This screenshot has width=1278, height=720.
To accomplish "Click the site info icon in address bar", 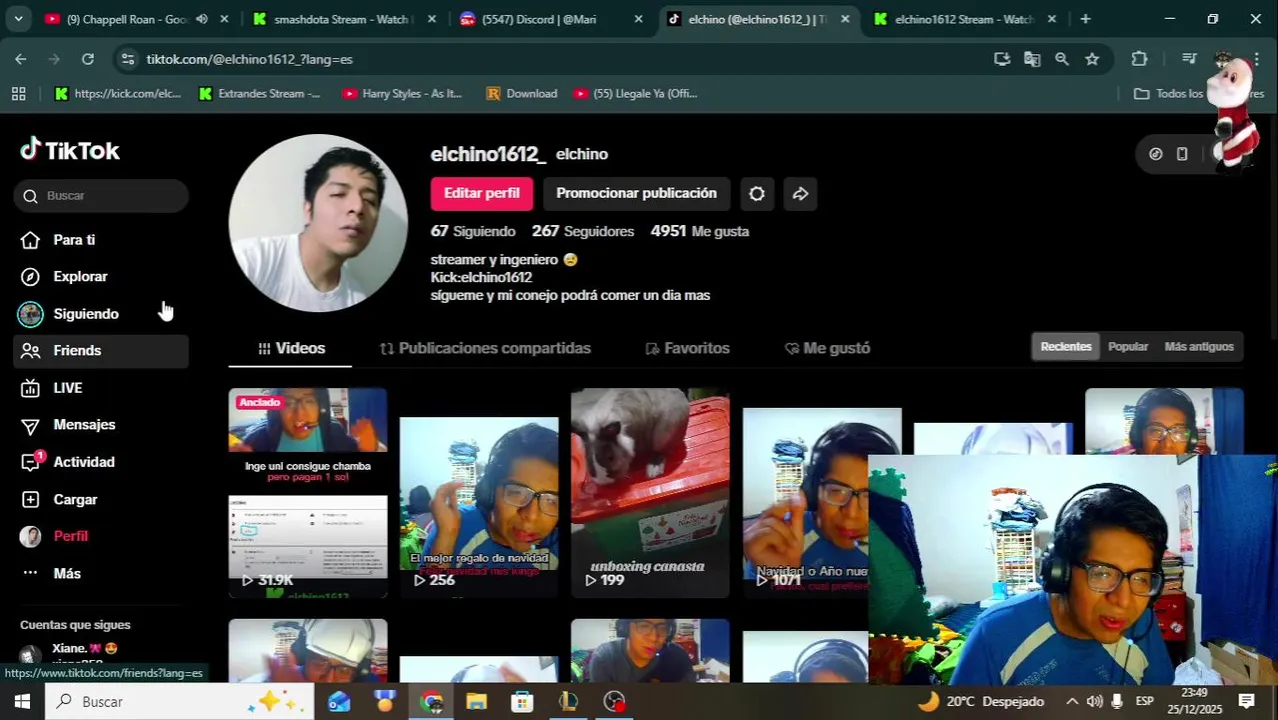I will pos(127,59).
